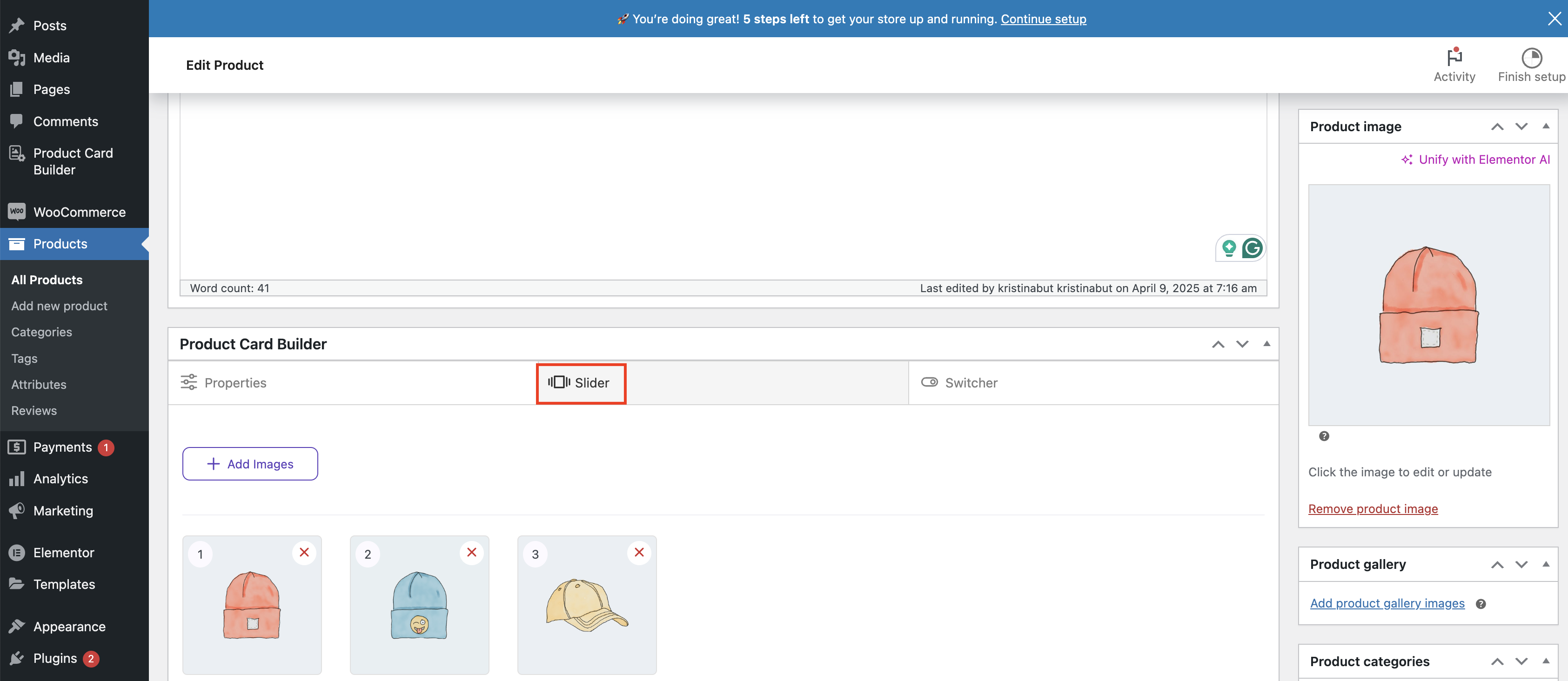Viewport: 1568px width, 681px height.
Task: Open Add new product submenu item
Action: 59,306
